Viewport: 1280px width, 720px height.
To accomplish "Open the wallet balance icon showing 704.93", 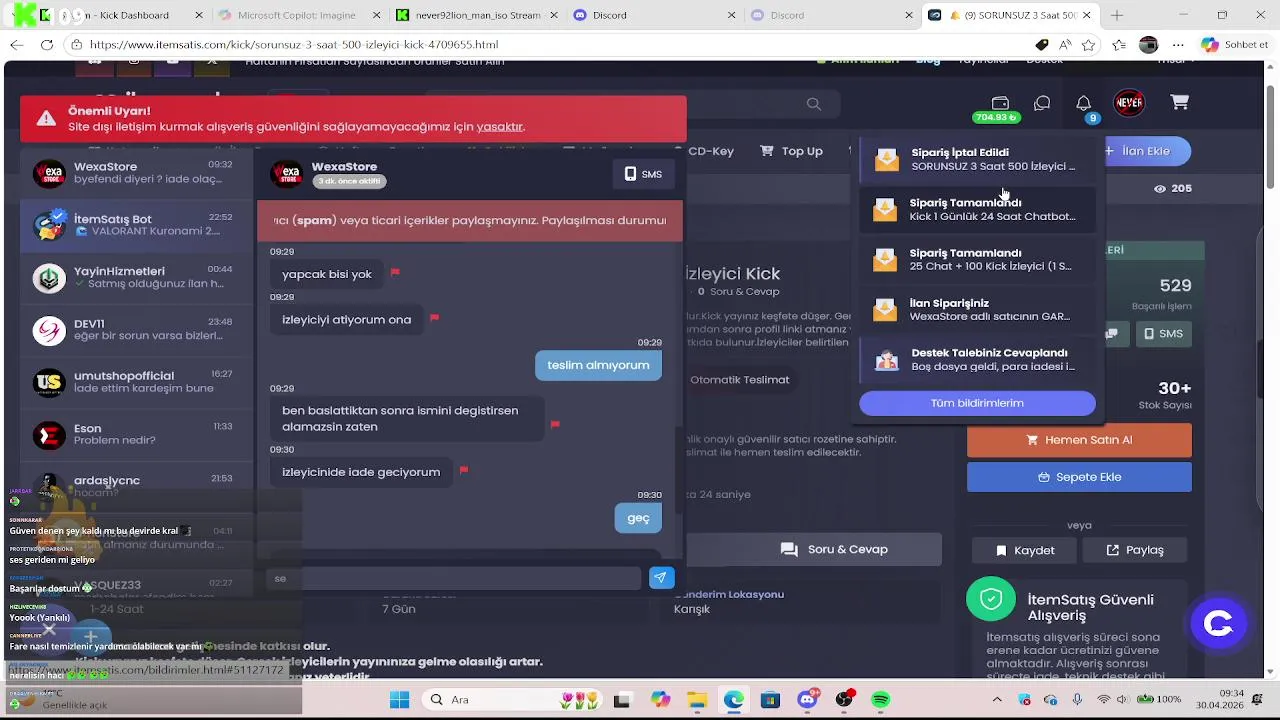I will tap(999, 103).
